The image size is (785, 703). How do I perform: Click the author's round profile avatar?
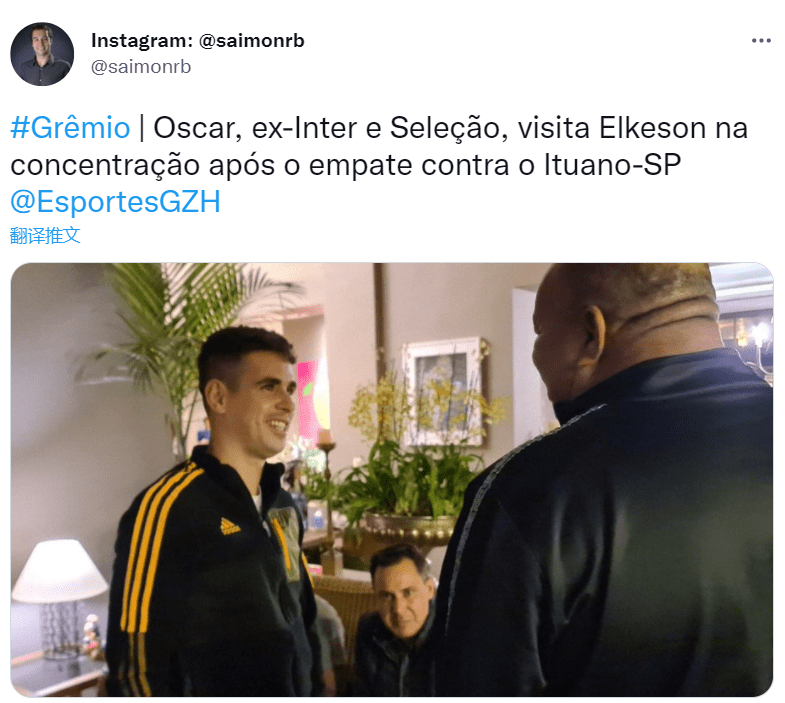point(42,54)
